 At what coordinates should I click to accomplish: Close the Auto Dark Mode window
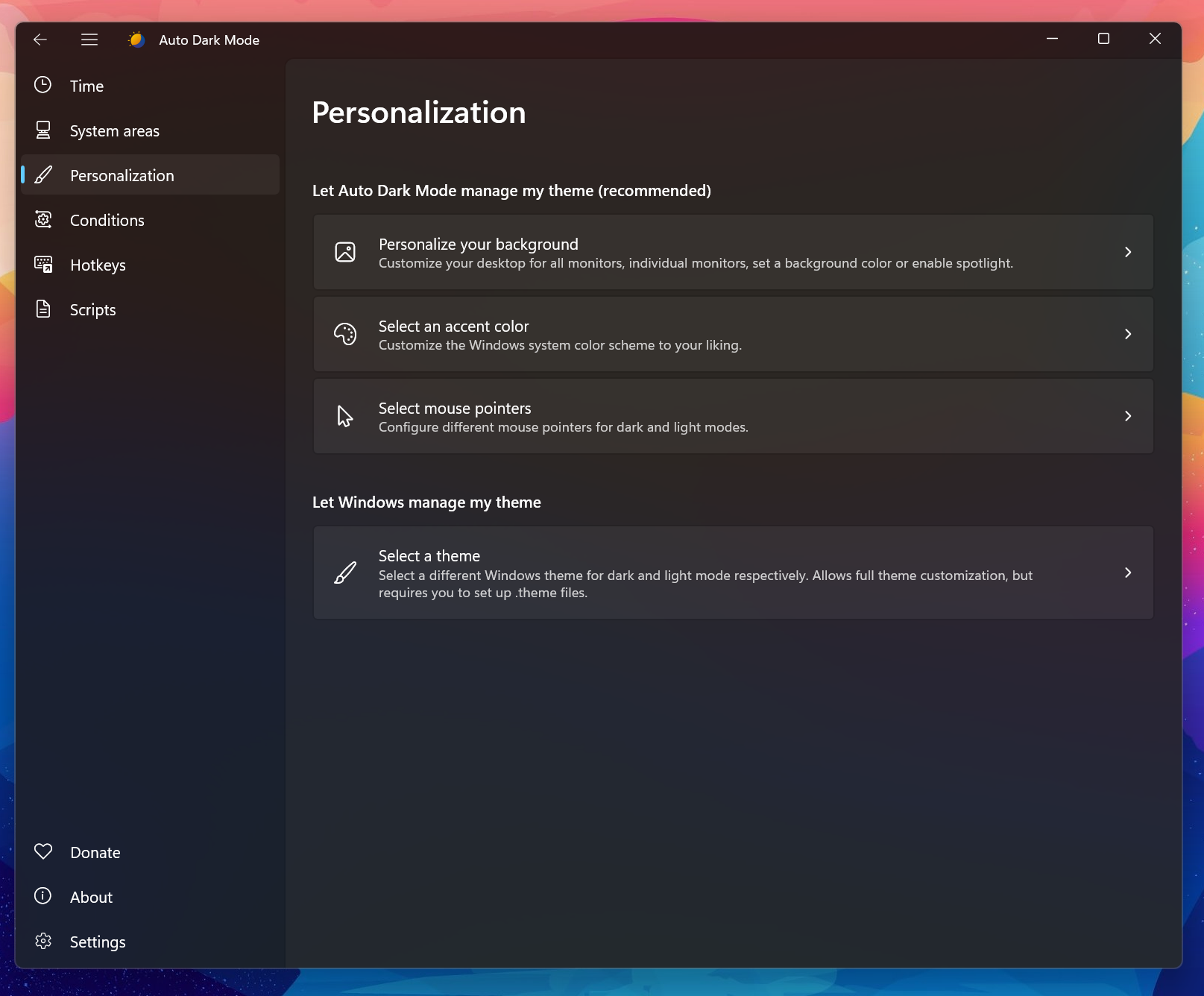pos(1155,39)
